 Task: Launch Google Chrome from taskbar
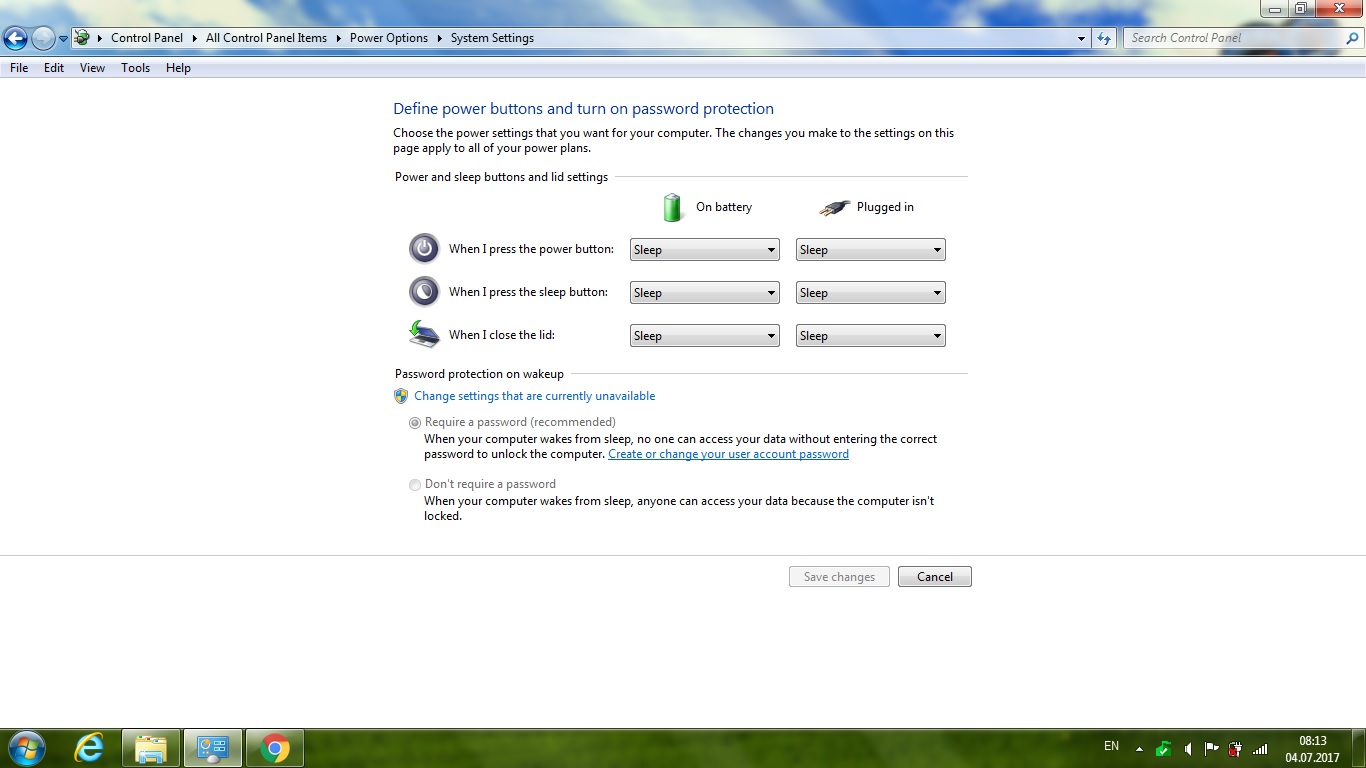click(275, 748)
